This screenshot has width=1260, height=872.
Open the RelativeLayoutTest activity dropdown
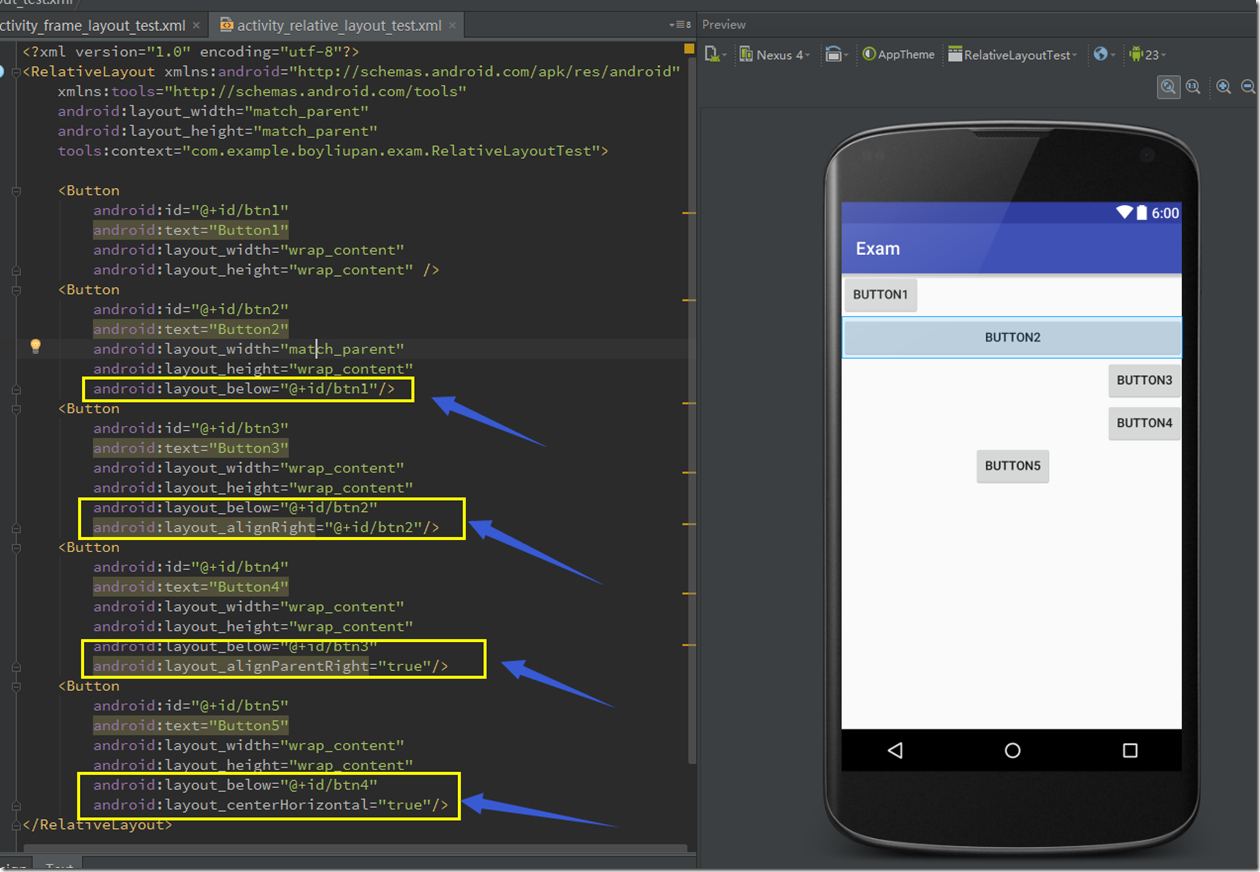(x=1012, y=55)
